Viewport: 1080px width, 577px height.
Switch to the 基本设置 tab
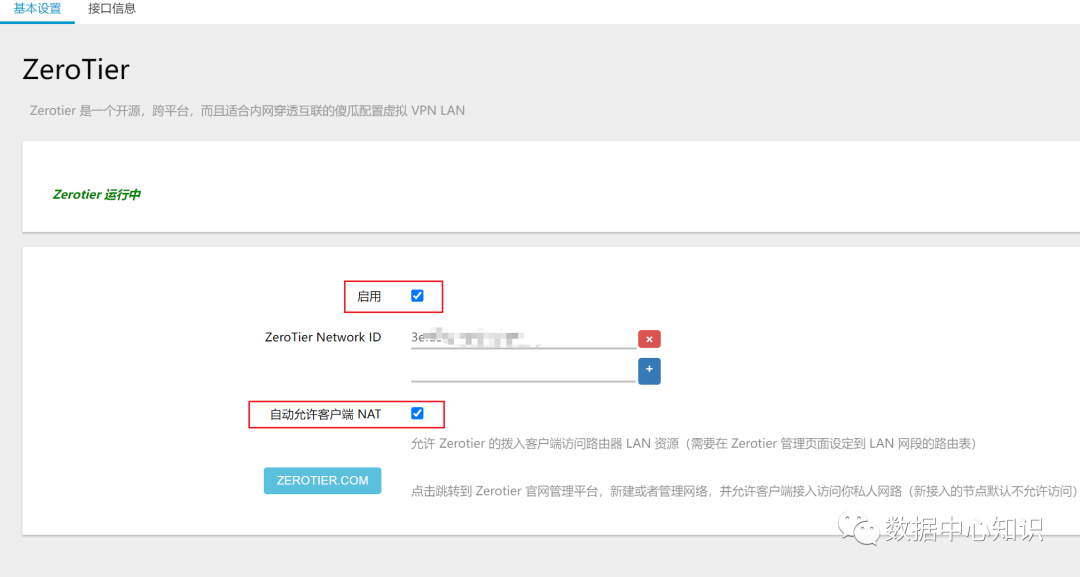pyautogui.click(x=37, y=9)
